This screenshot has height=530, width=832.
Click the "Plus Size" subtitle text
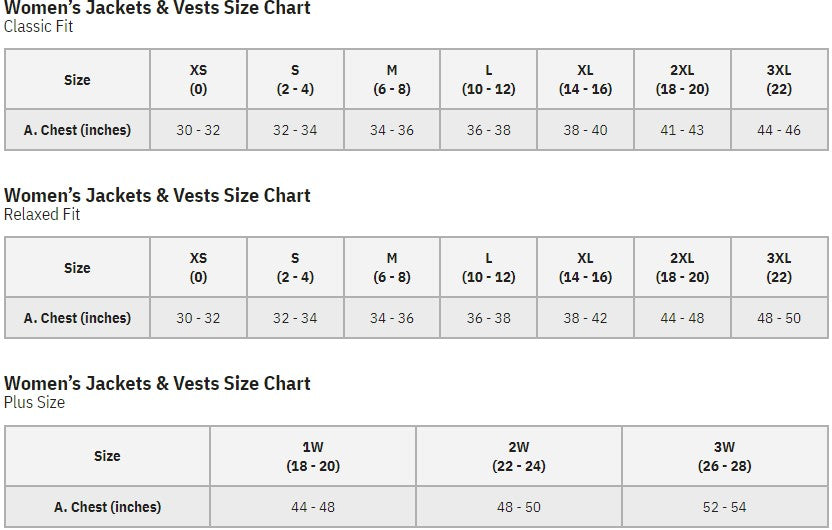(35, 402)
